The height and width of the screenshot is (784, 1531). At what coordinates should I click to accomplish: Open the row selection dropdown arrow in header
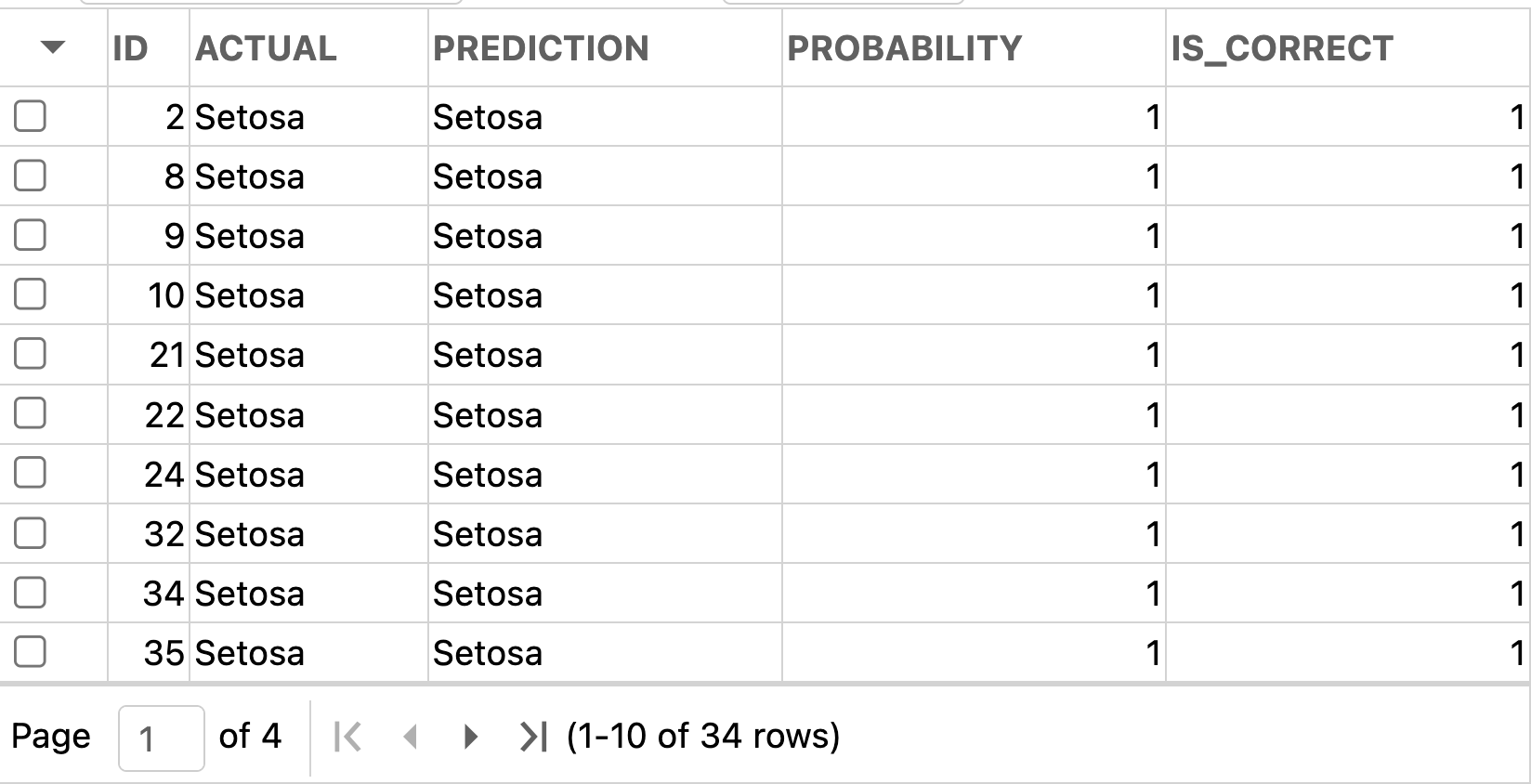(x=53, y=47)
